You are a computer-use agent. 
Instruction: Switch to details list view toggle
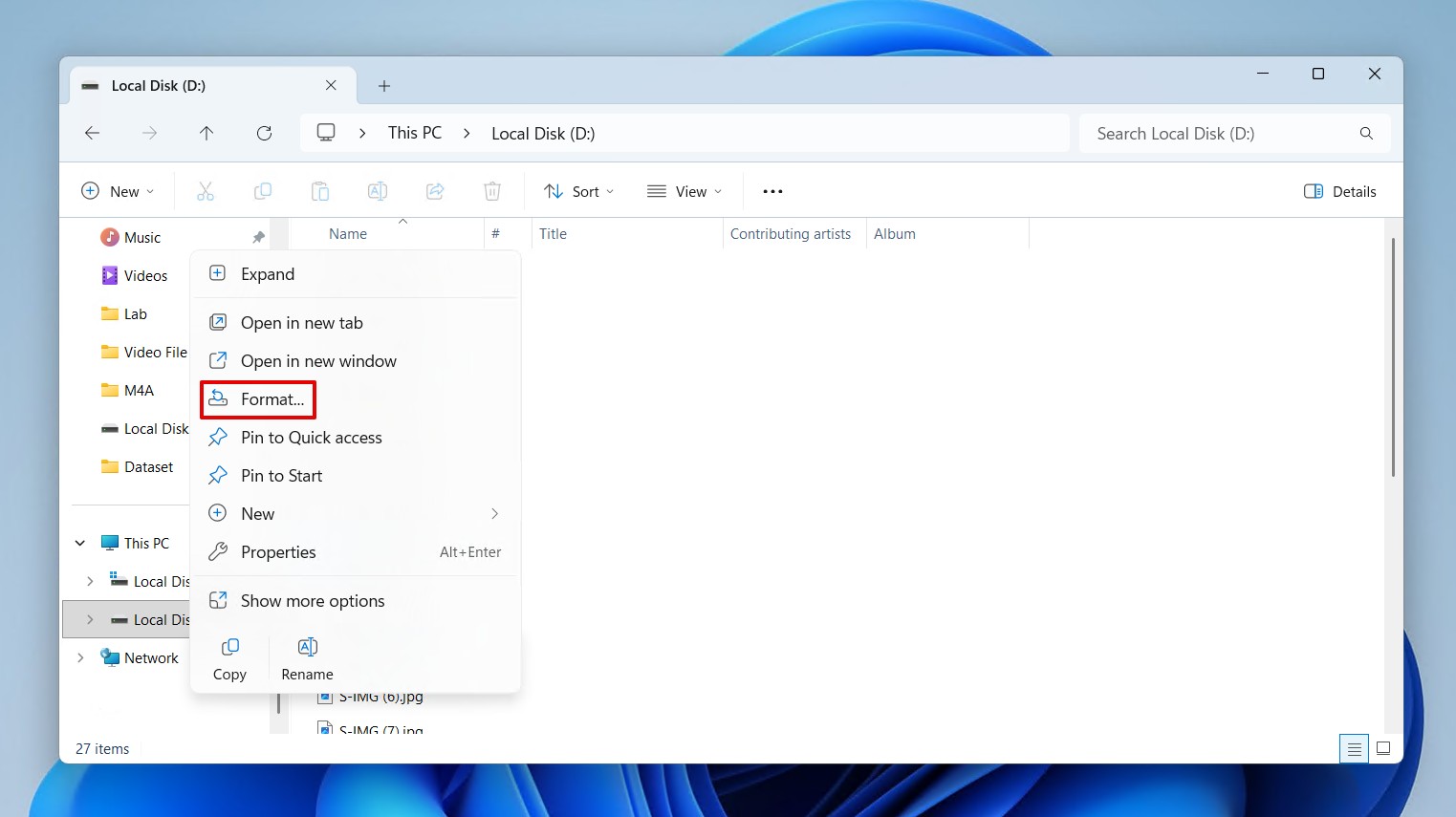1354,749
